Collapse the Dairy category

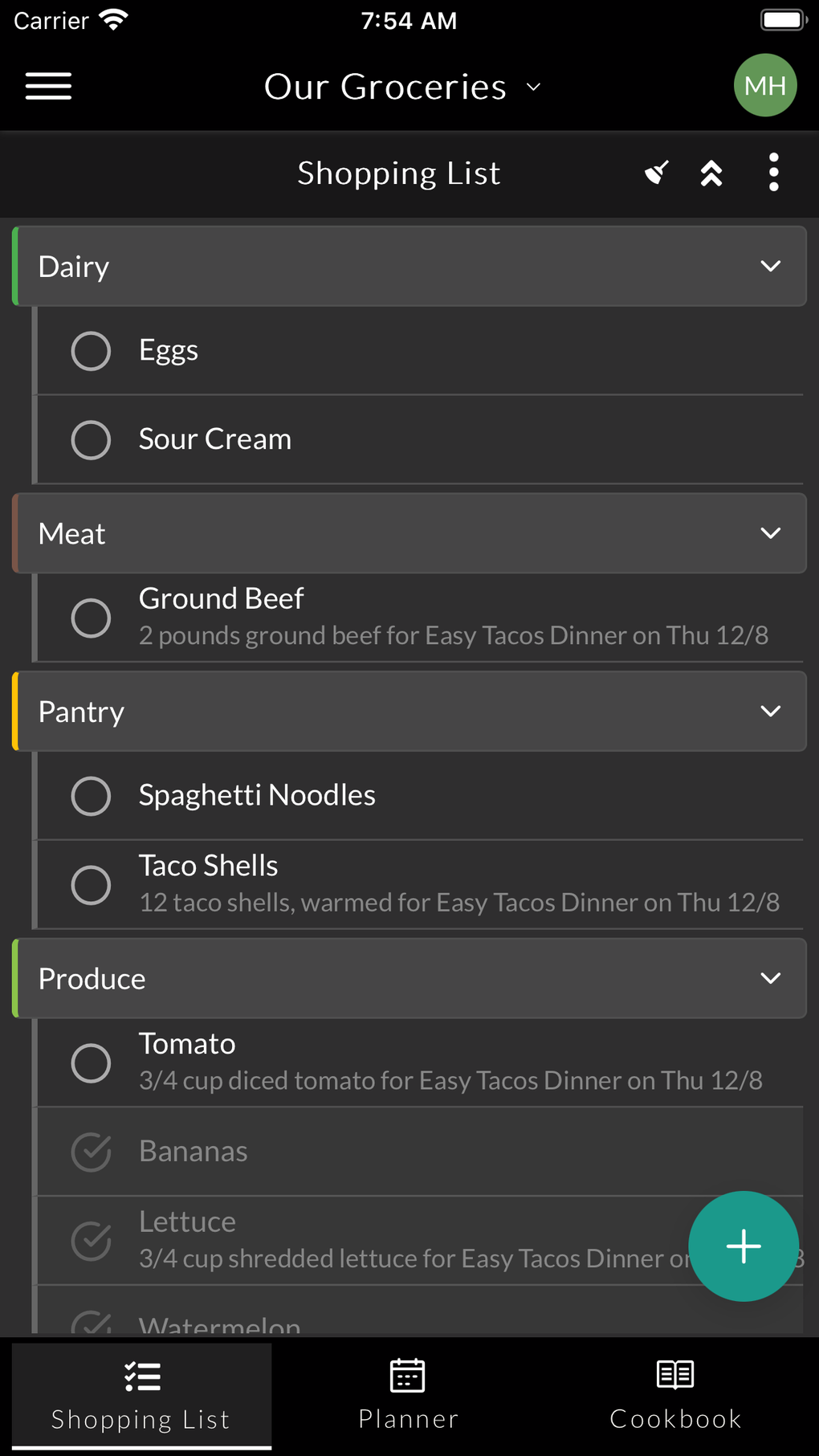click(x=770, y=266)
